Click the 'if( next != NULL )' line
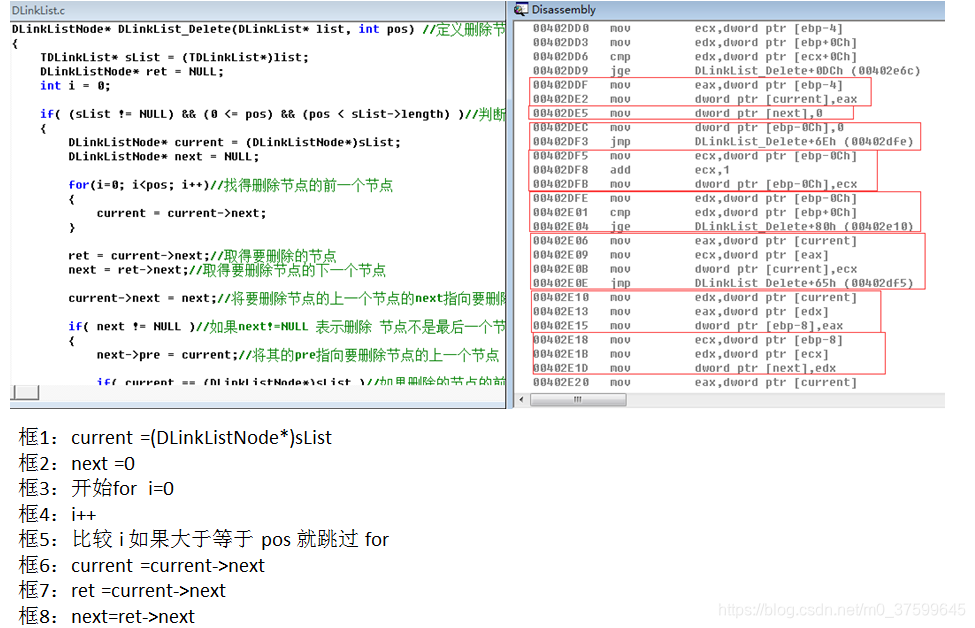 coord(287,326)
